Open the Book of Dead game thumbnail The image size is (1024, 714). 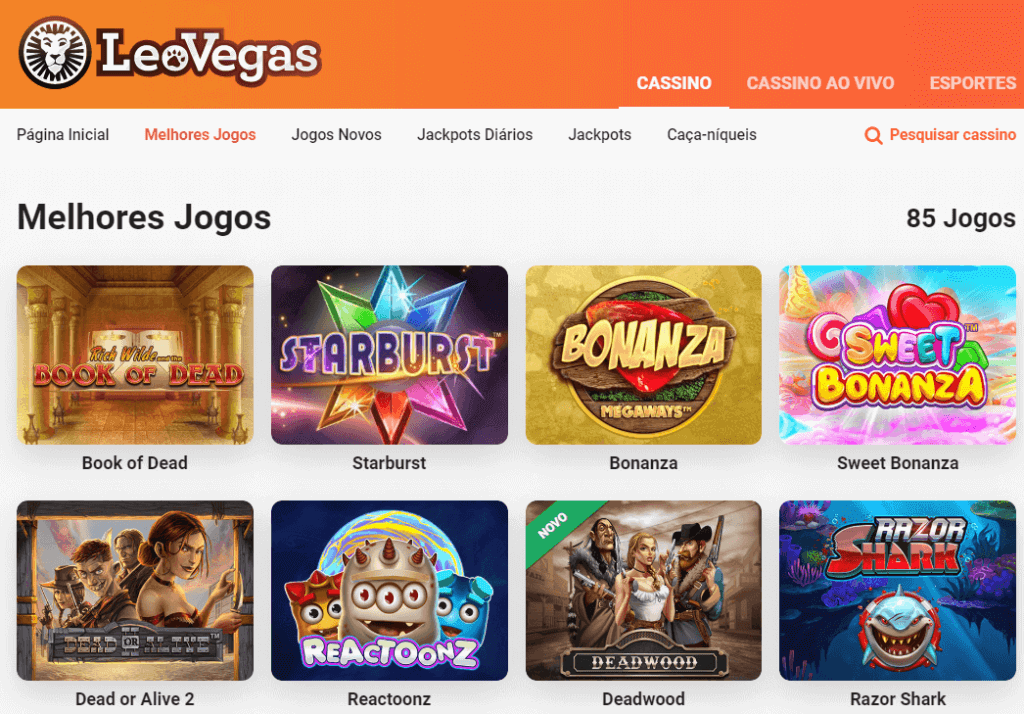click(135, 355)
